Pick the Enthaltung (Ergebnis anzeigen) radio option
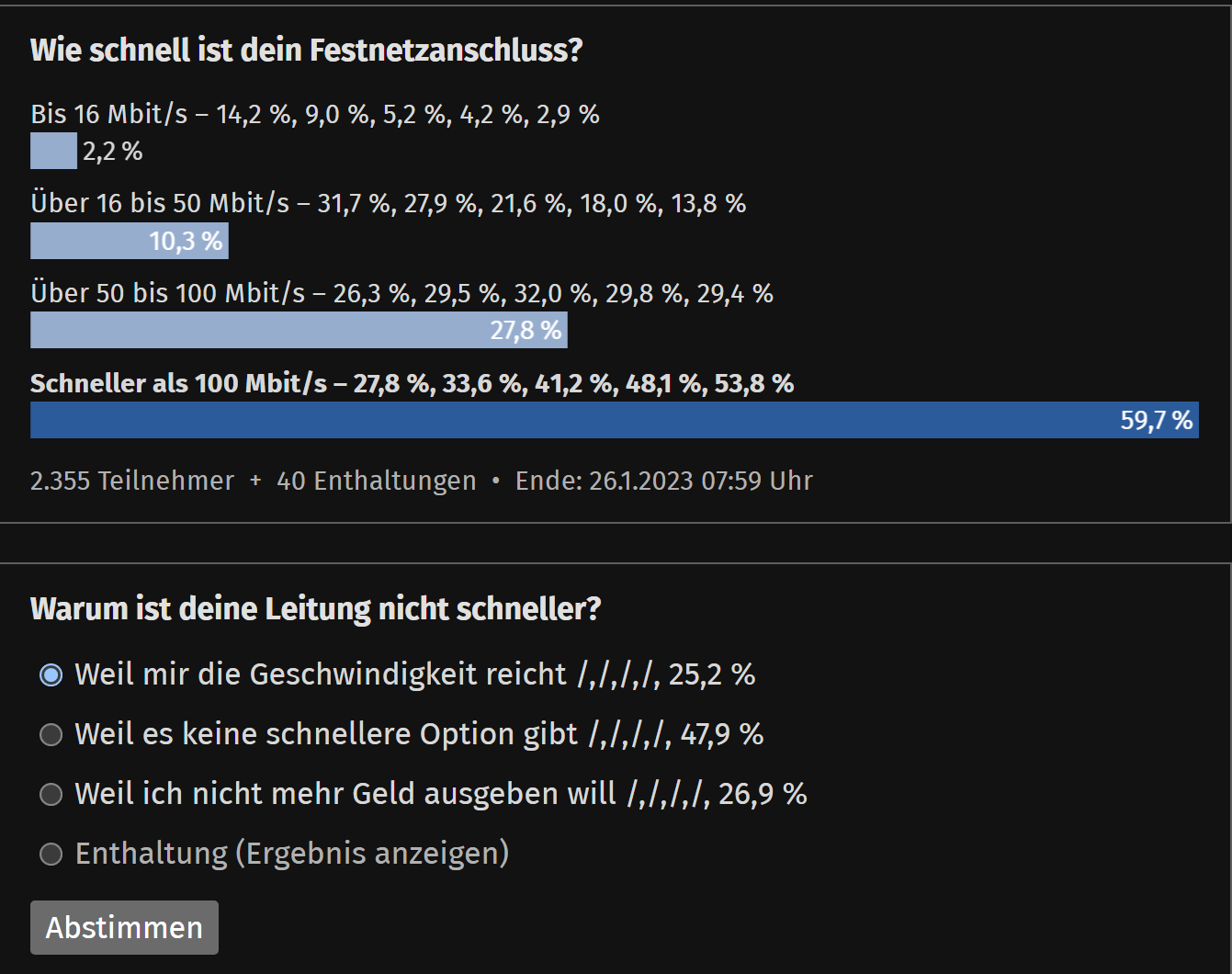The width and height of the screenshot is (1232, 974). [x=51, y=855]
